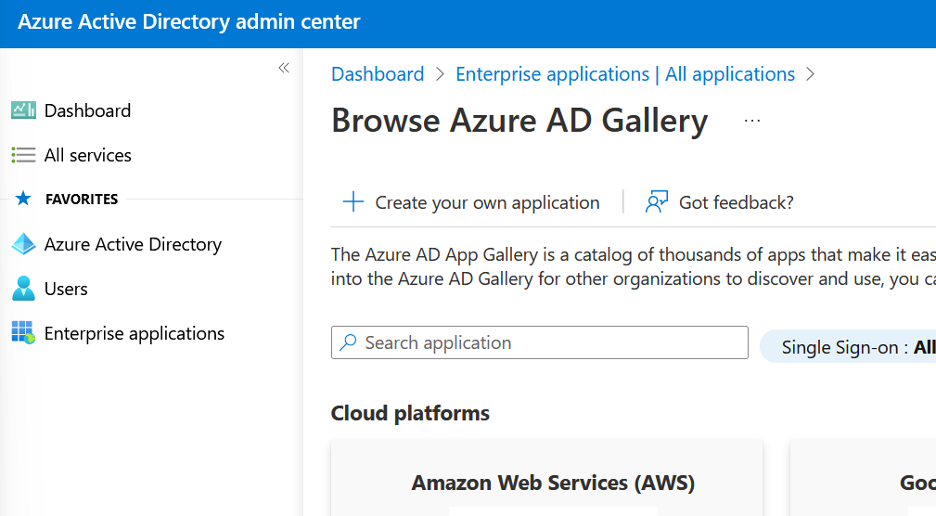Click the All services list icon
This screenshot has width=936, height=516.
point(23,155)
